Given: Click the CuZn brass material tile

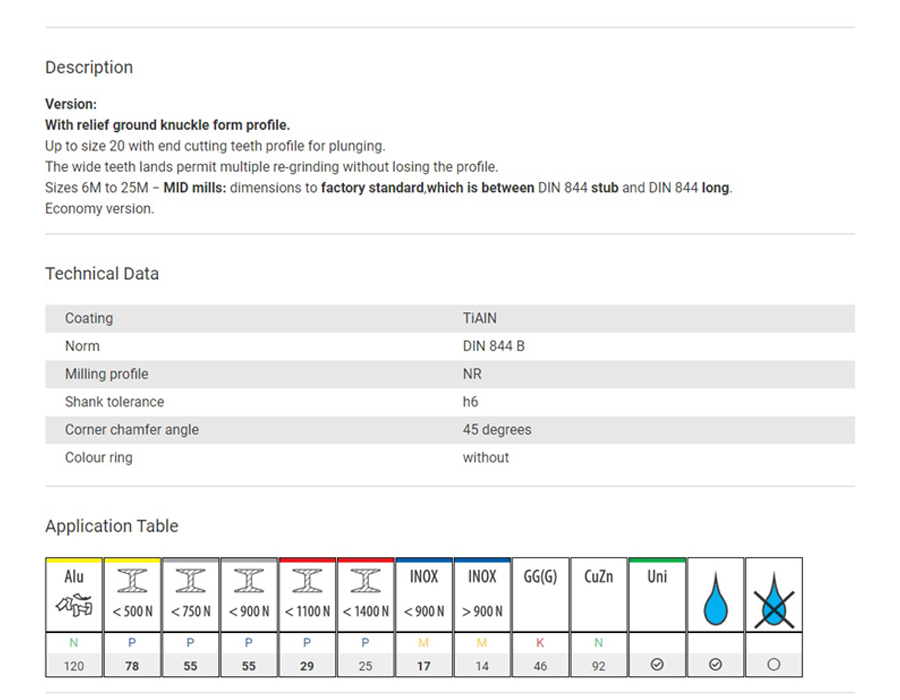Looking at the screenshot, I should [x=598, y=595].
